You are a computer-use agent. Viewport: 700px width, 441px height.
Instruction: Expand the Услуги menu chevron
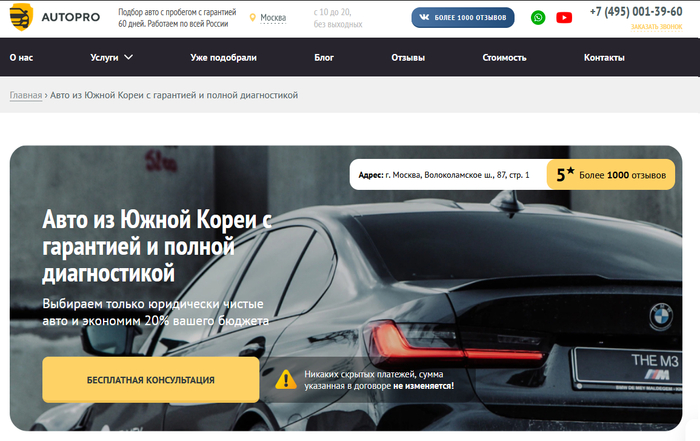(x=128, y=57)
